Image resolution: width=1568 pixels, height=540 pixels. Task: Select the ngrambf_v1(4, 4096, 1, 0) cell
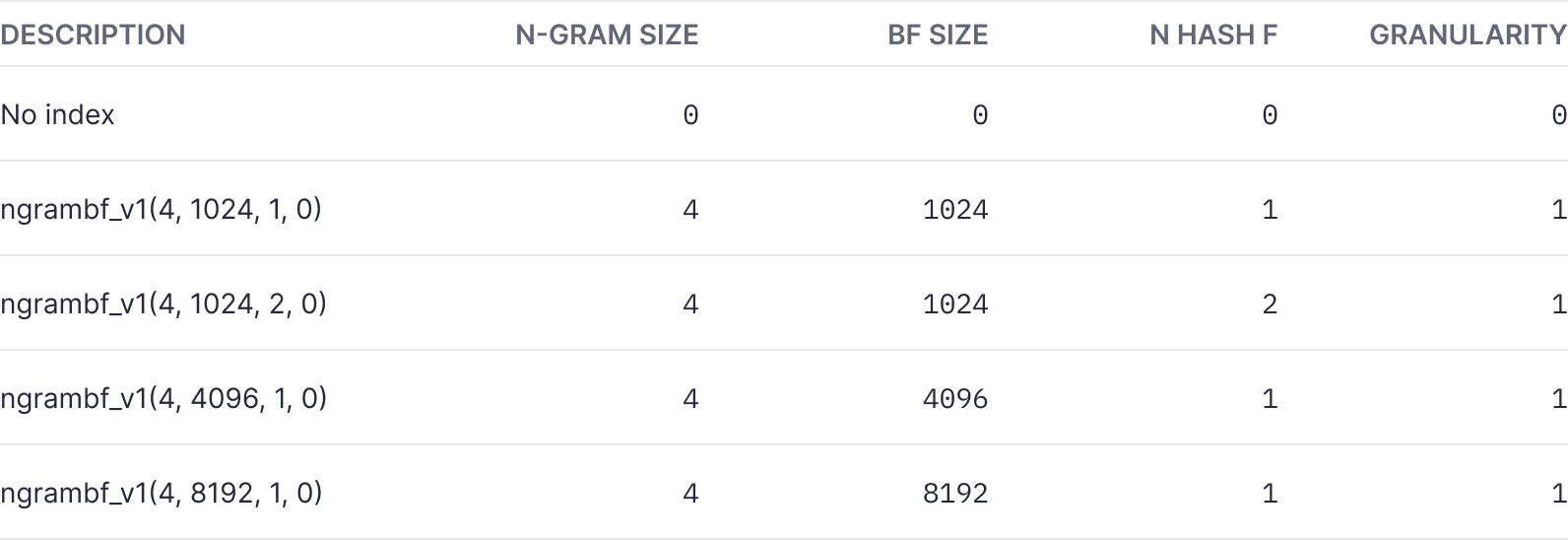coord(163,398)
